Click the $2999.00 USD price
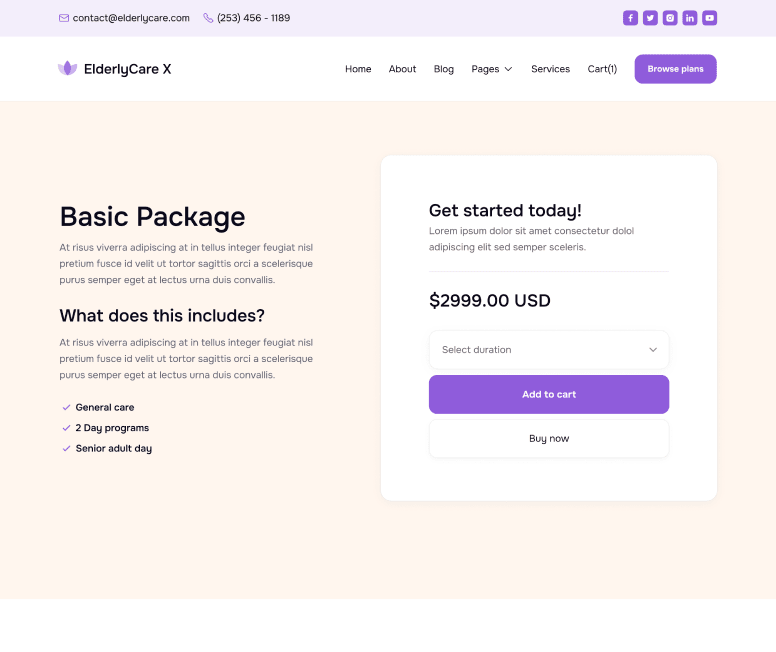 [489, 301]
